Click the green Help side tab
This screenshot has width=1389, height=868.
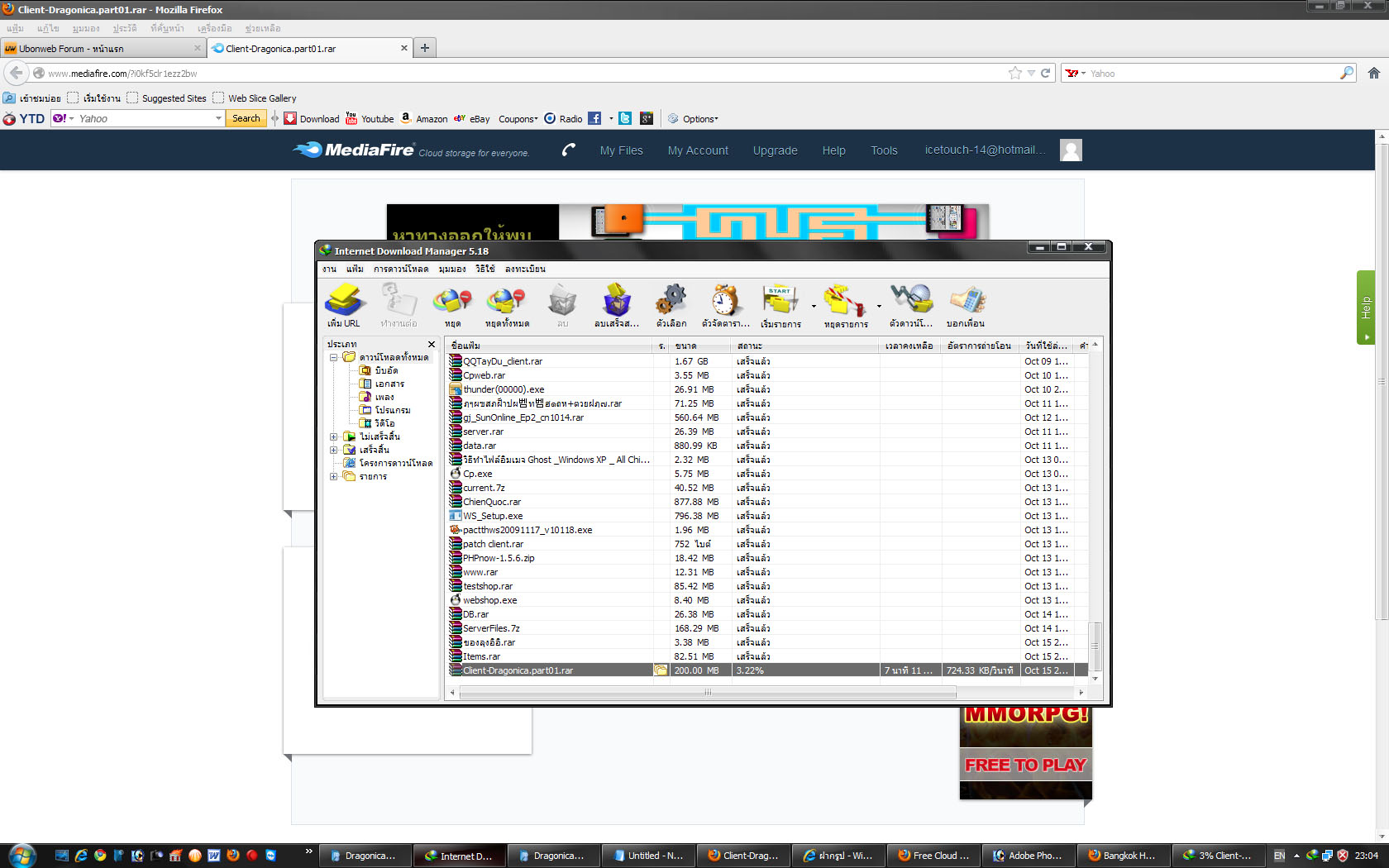point(1366,308)
